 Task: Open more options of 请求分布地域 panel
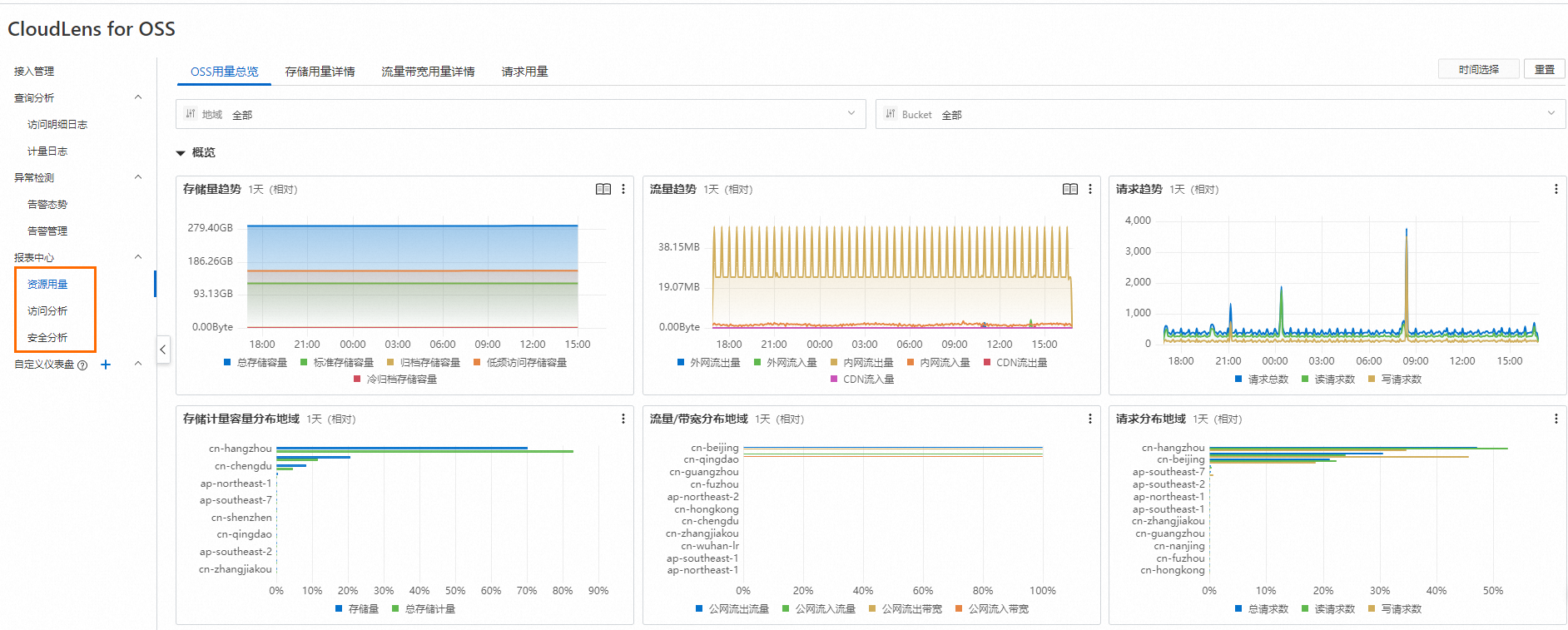(x=1556, y=419)
